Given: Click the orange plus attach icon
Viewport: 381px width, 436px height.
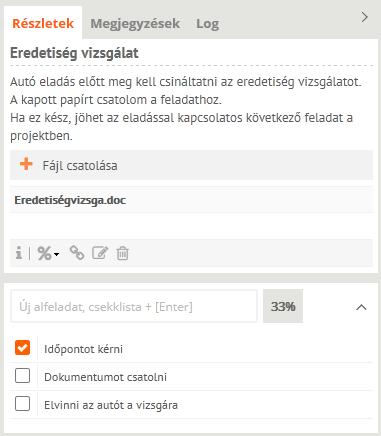Looking at the screenshot, I should (x=26, y=164).
